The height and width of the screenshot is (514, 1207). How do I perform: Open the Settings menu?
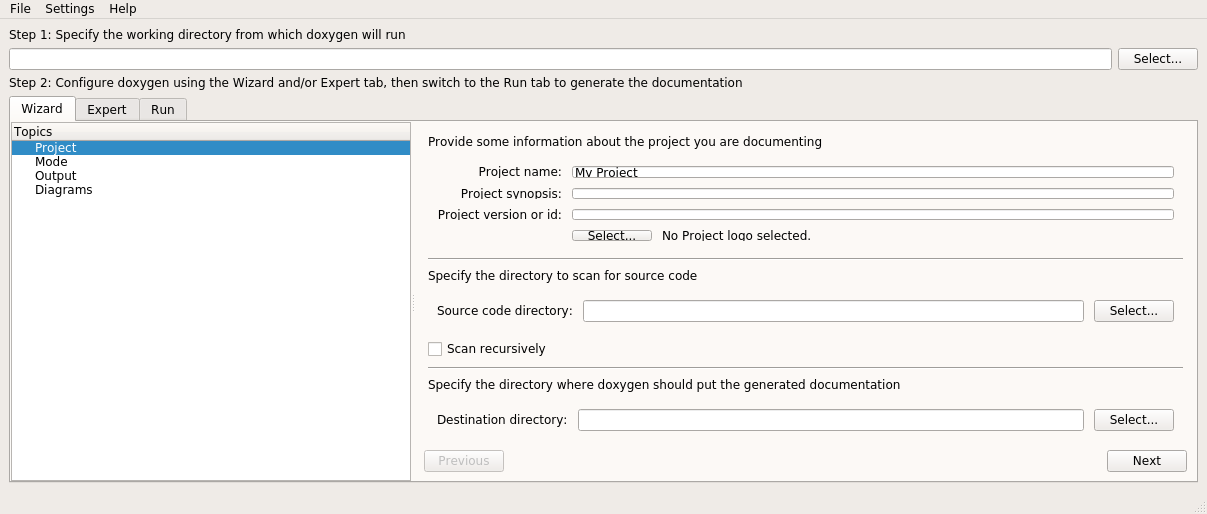click(69, 9)
